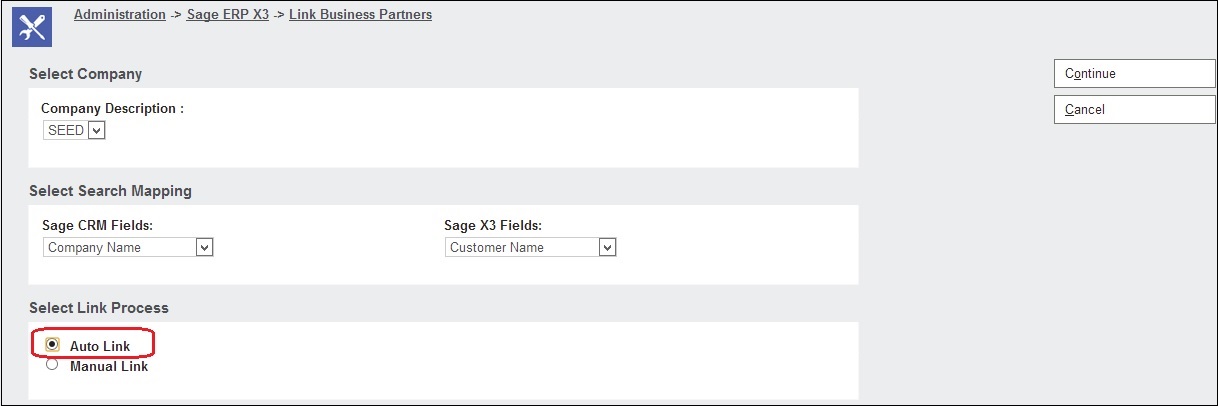The image size is (1218, 406).
Task: Open the Administration breadcrumb link
Action: pyautogui.click(x=120, y=15)
